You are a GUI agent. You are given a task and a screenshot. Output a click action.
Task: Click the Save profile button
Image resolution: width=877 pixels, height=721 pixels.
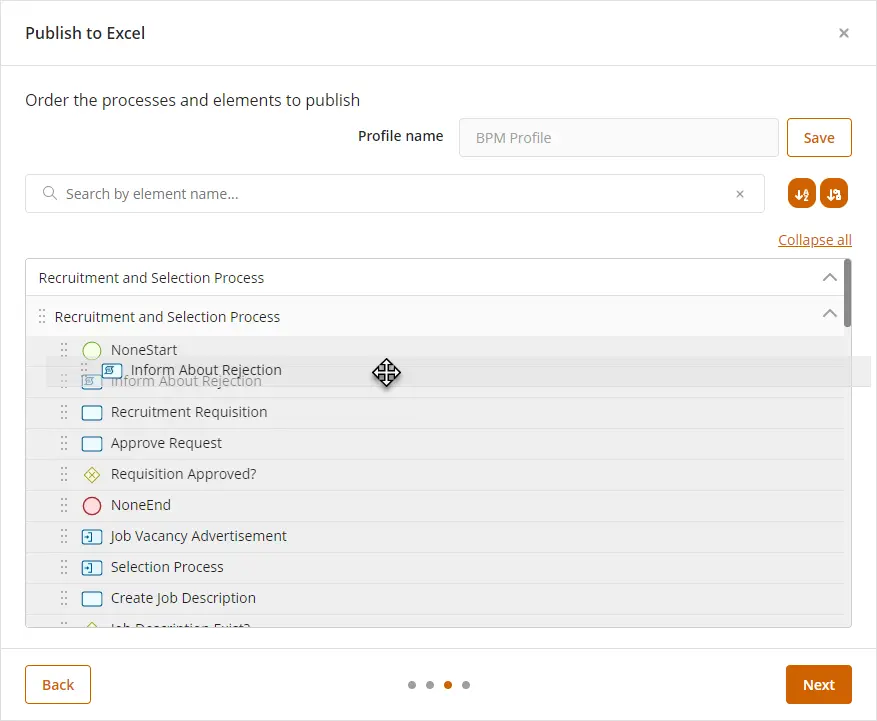(x=819, y=138)
